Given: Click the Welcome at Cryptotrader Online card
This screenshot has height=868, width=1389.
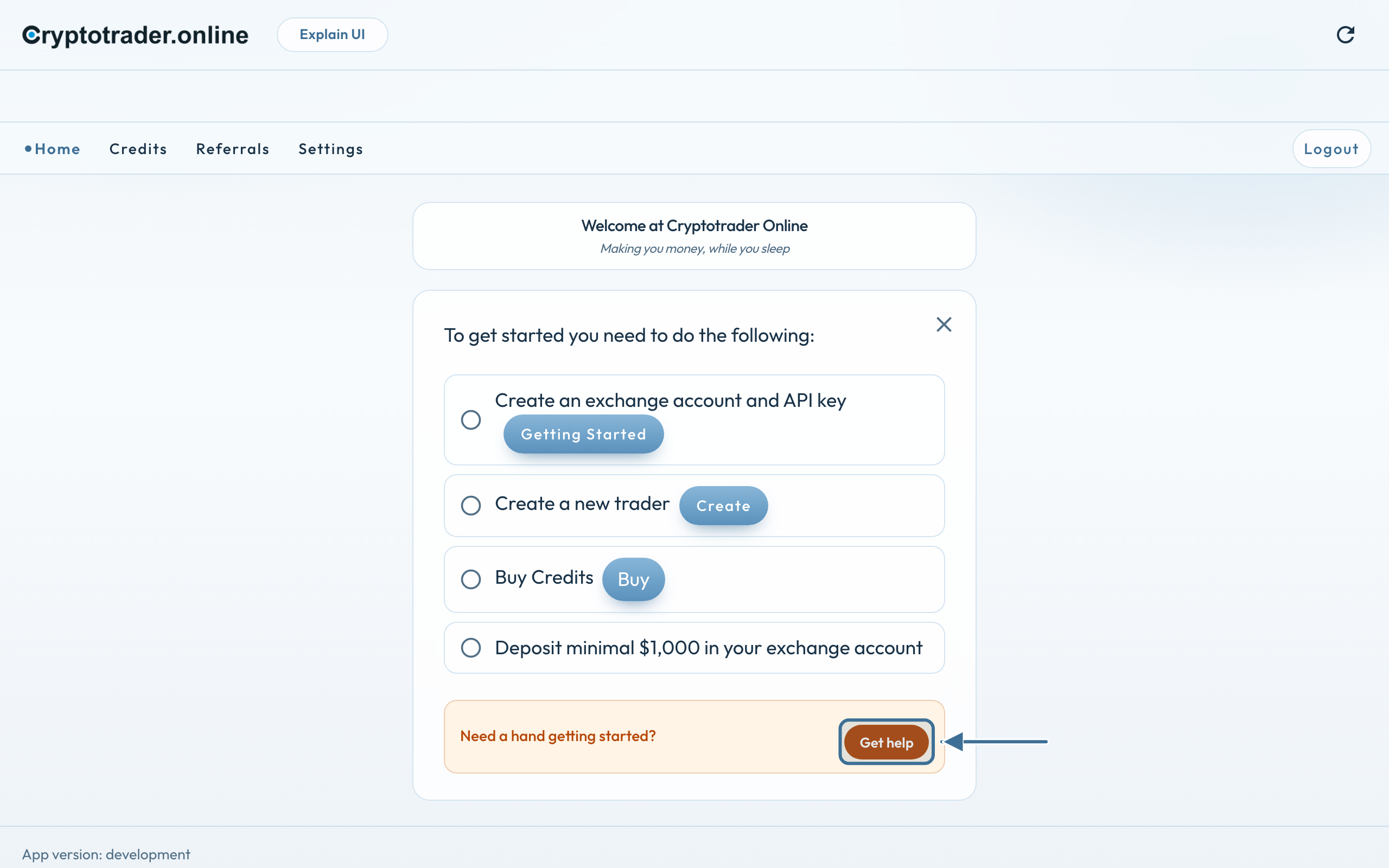Looking at the screenshot, I should point(694,236).
